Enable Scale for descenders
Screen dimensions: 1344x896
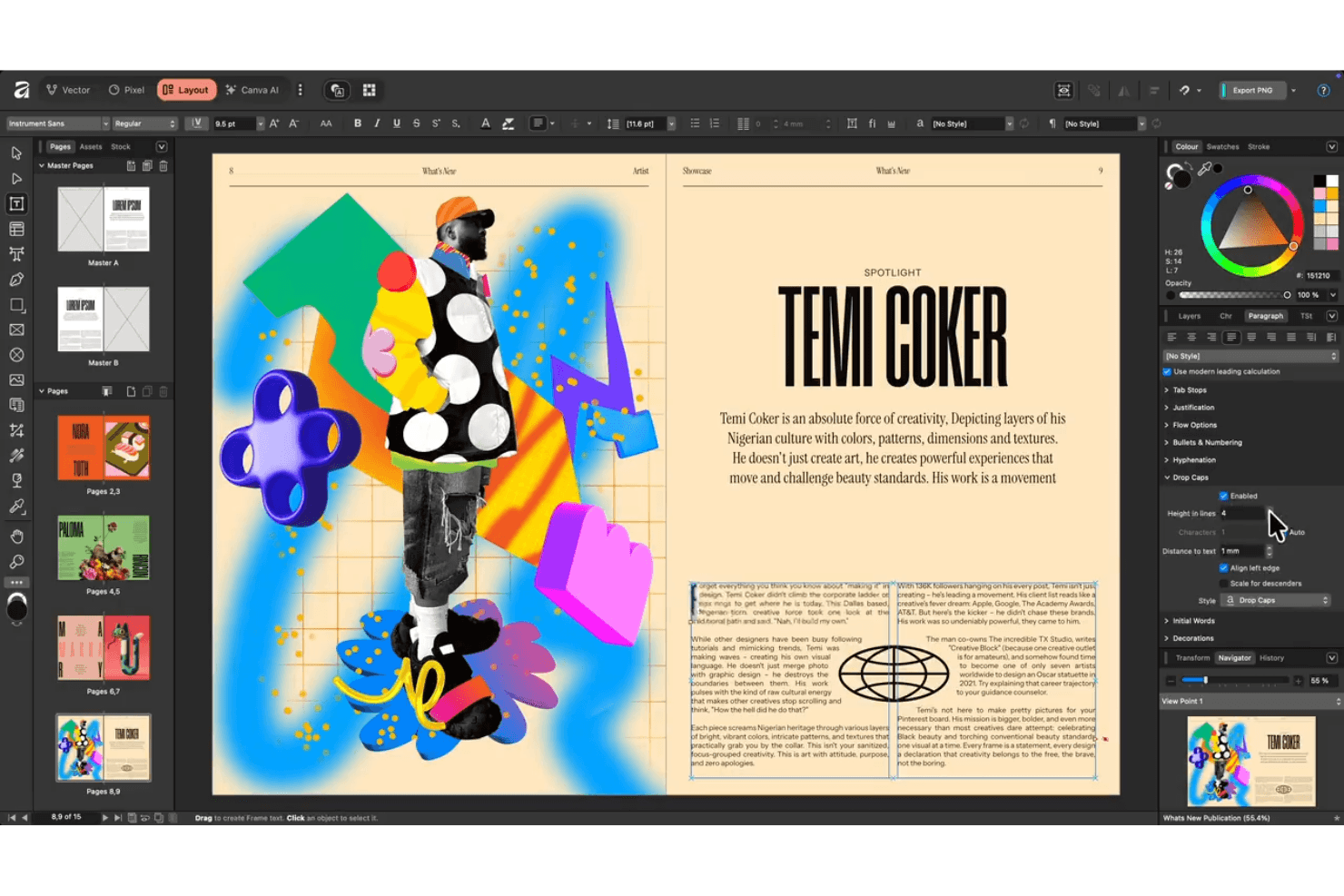point(1223,584)
